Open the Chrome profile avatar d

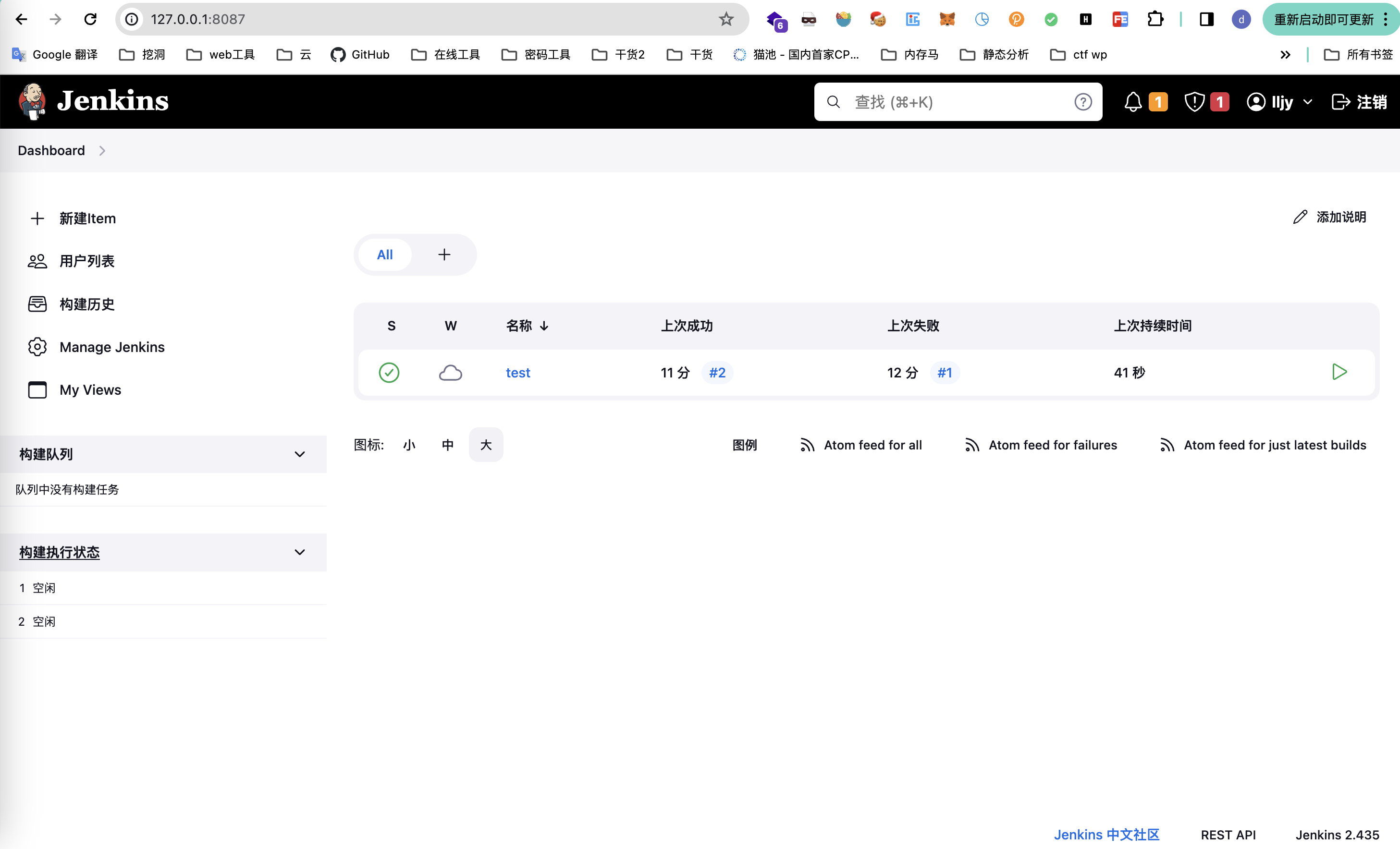pyautogui.click(x=1241, y=19)
